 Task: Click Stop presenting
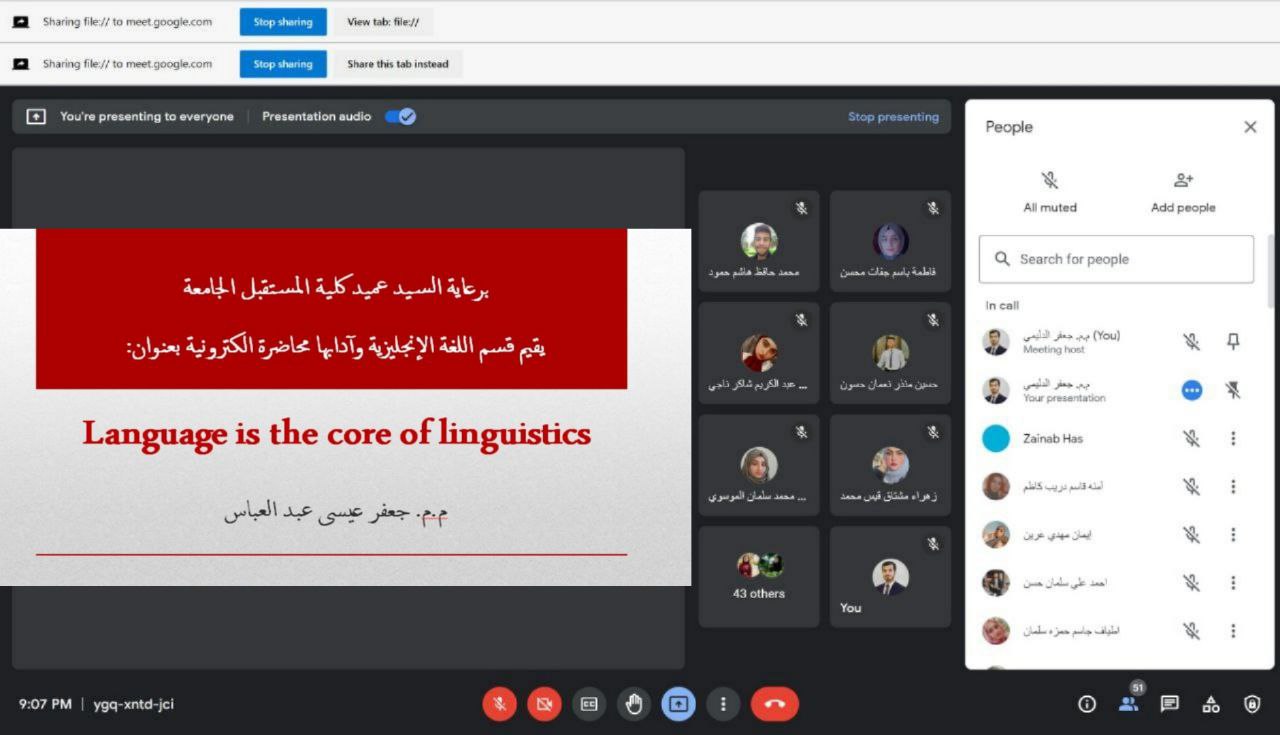[x=893, y=116]
